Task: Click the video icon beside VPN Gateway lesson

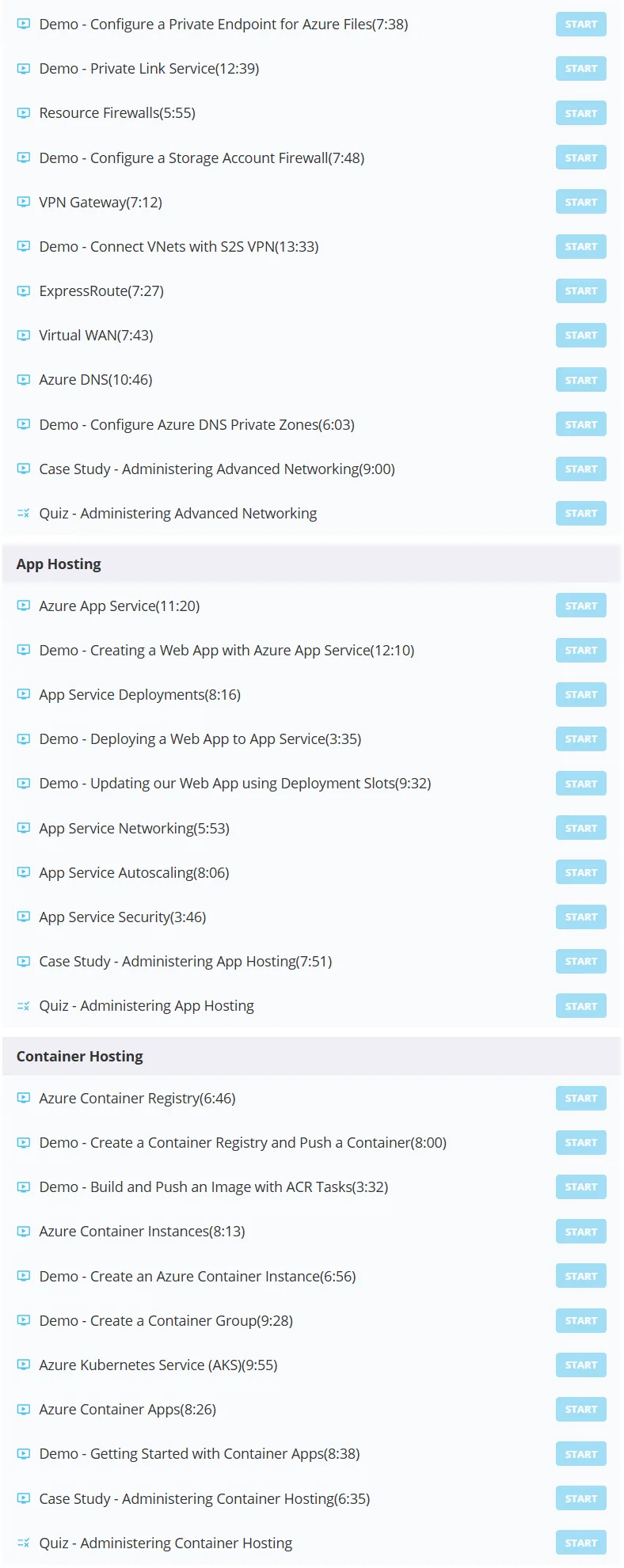Action: point(23,202)
